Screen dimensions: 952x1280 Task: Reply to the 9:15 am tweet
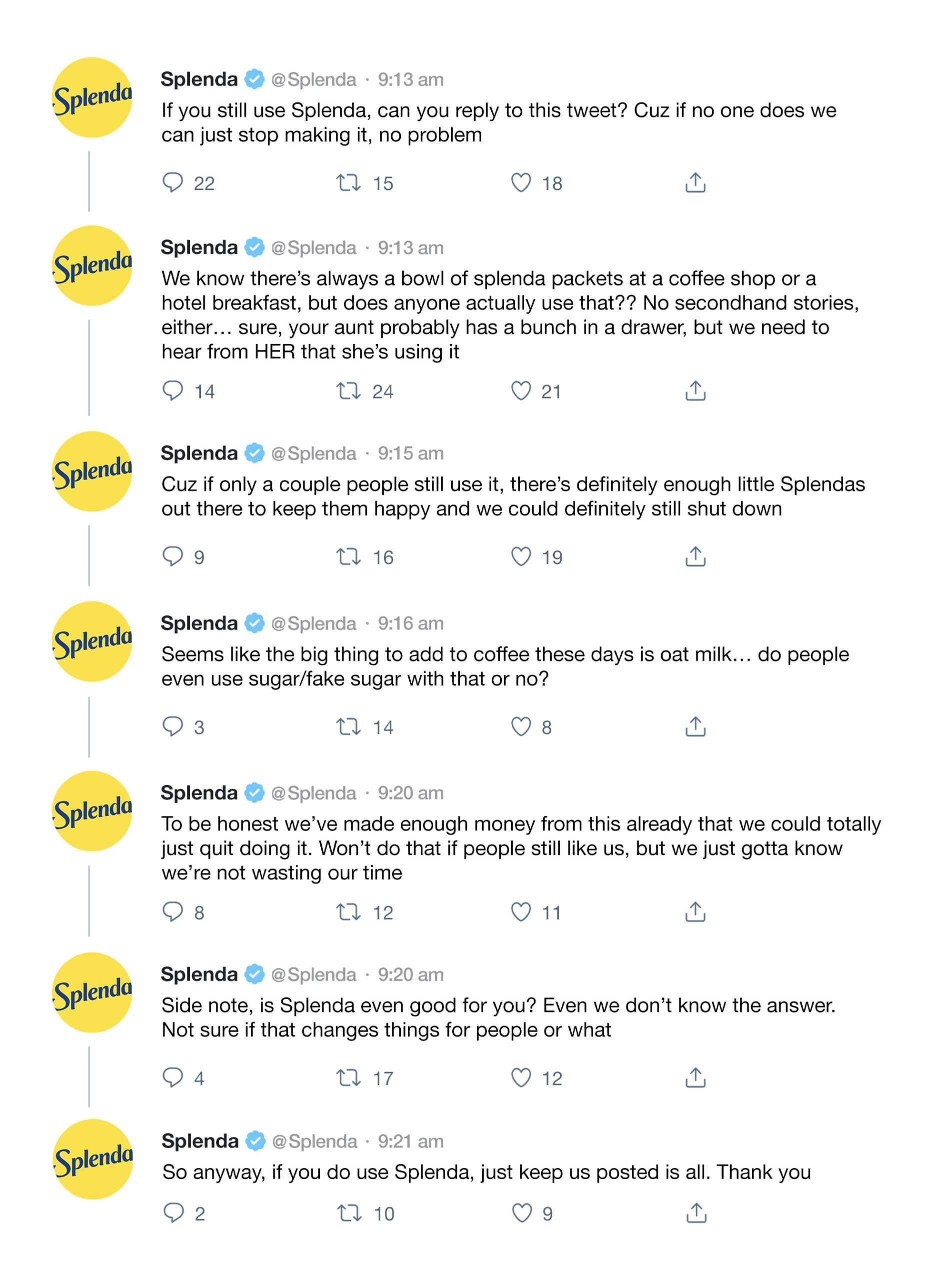(172, 556)
